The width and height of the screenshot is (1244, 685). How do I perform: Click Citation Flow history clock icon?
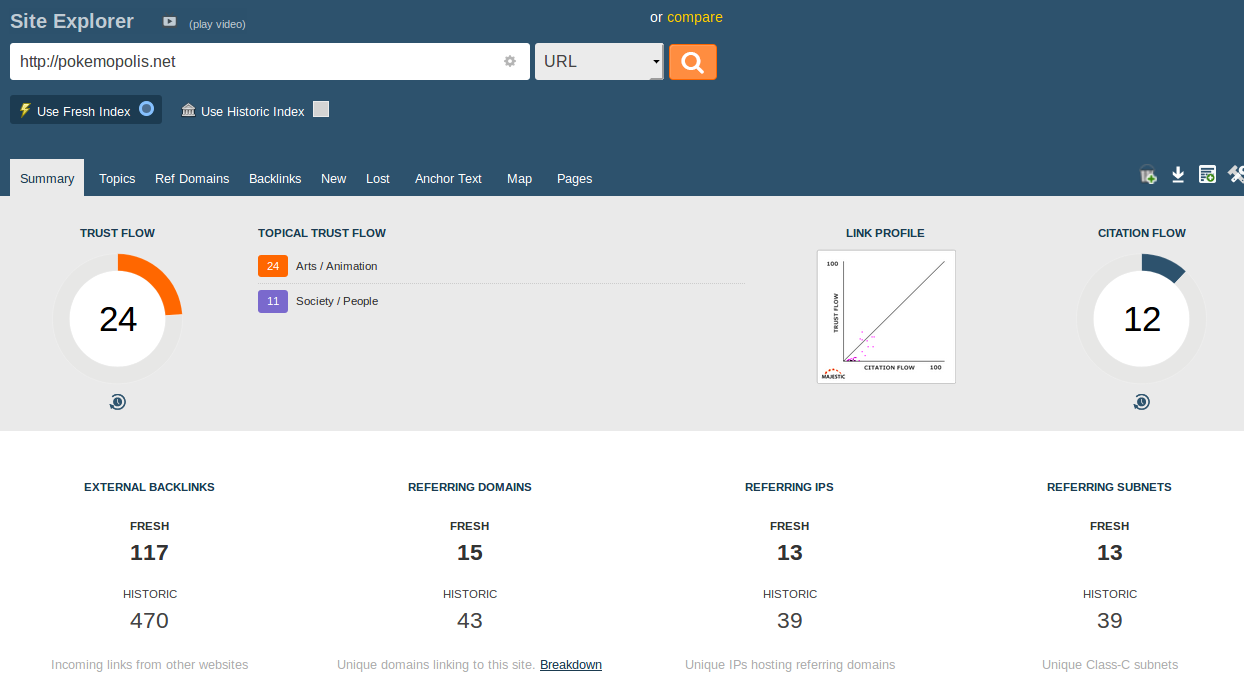1141,402
